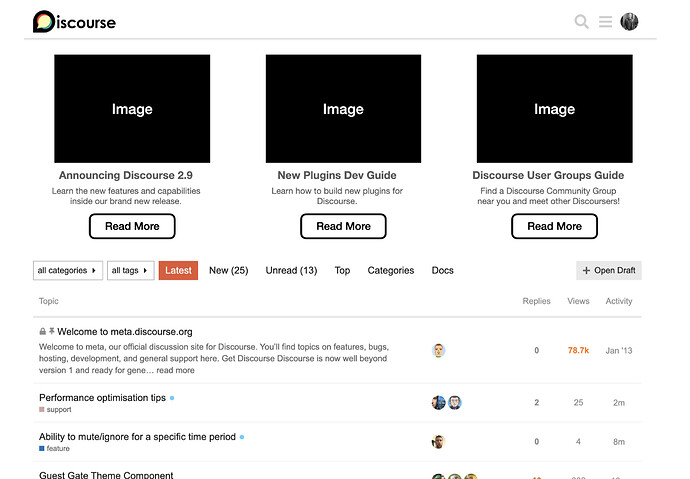Click the Open Draft button
The image size is (690, 479).
tap(609, 271)
